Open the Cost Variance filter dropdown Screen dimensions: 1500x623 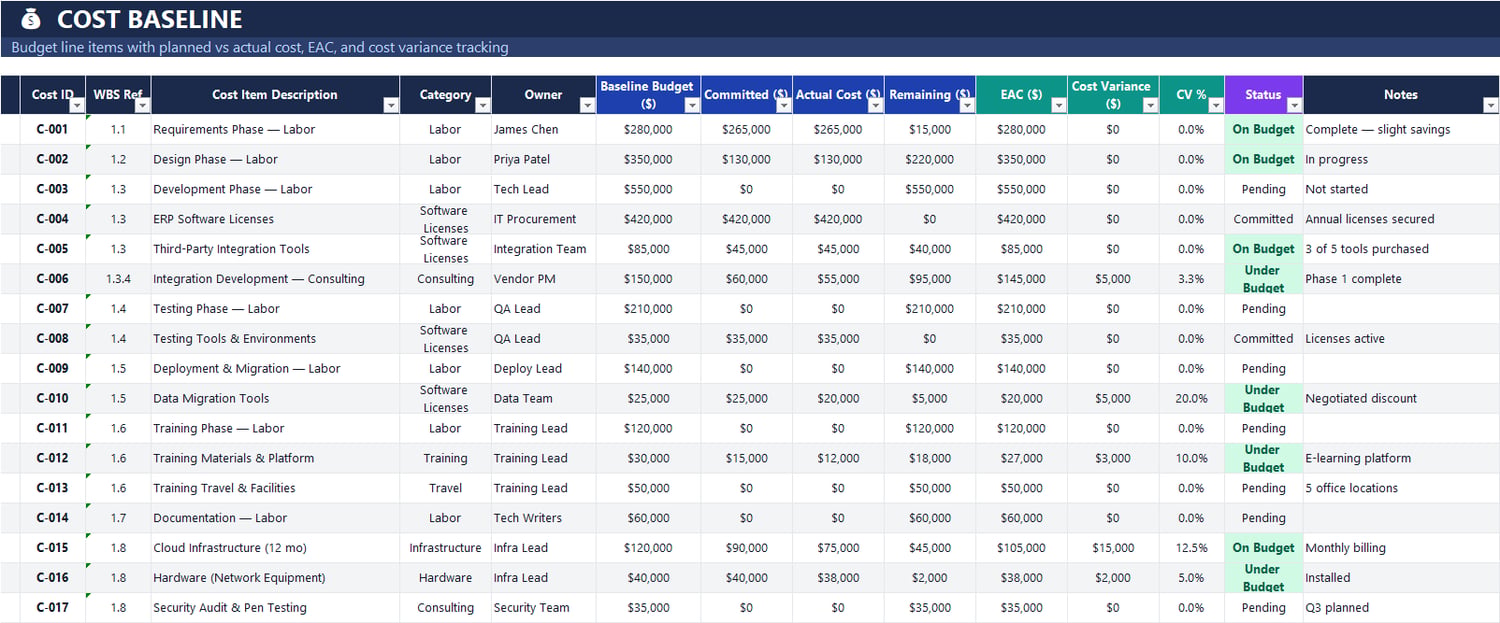1151,105
